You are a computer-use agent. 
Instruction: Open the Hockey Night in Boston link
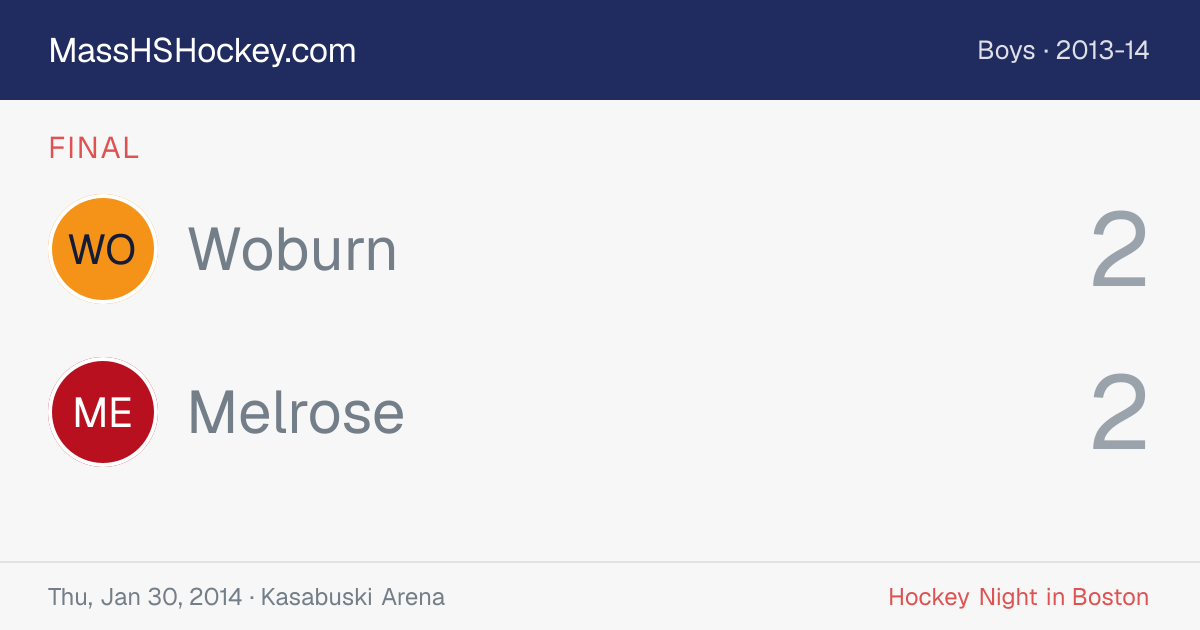click(1018, 597)
